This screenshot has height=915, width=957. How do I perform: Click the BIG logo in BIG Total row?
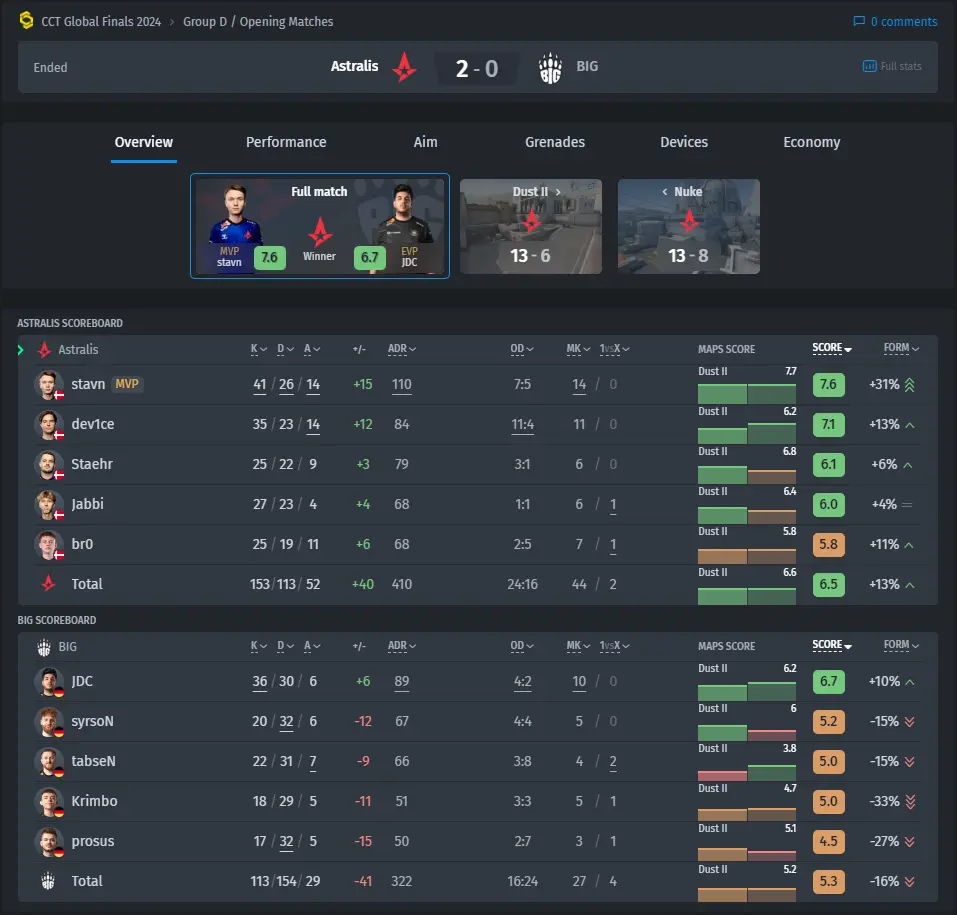(x=48, y=881)
